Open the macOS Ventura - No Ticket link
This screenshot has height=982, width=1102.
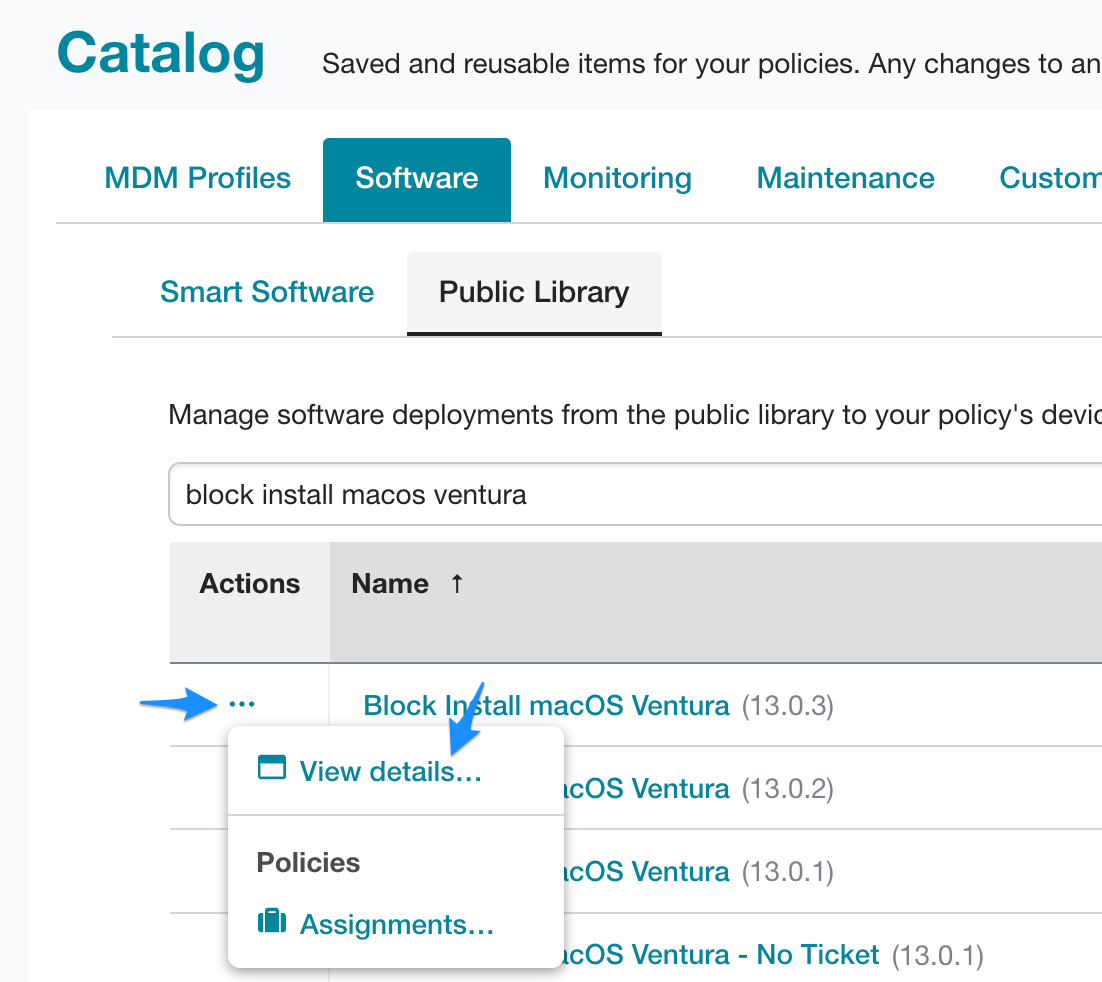pos(722,955)
